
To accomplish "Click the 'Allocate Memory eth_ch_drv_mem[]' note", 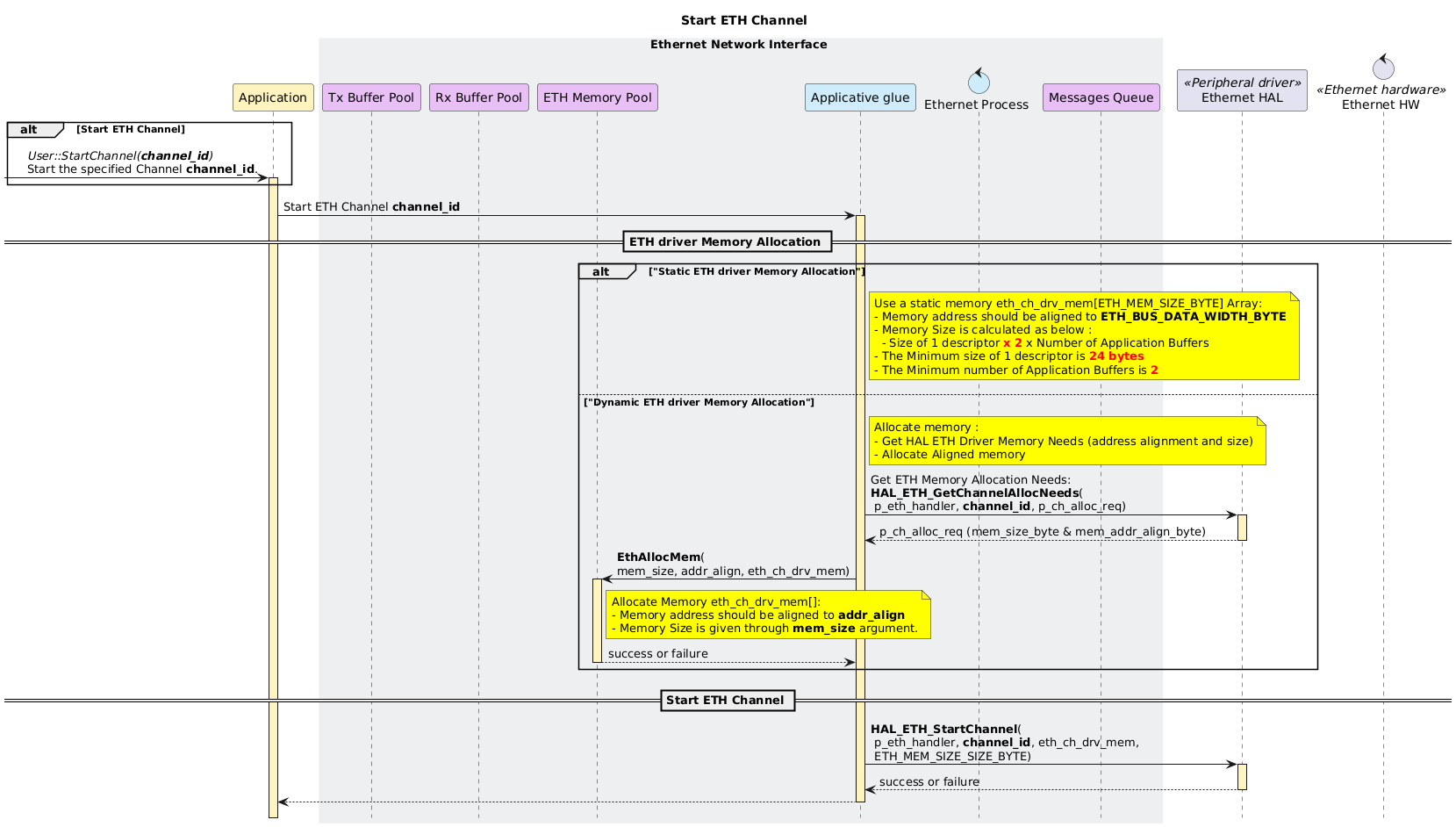I will tap(767, 615).
